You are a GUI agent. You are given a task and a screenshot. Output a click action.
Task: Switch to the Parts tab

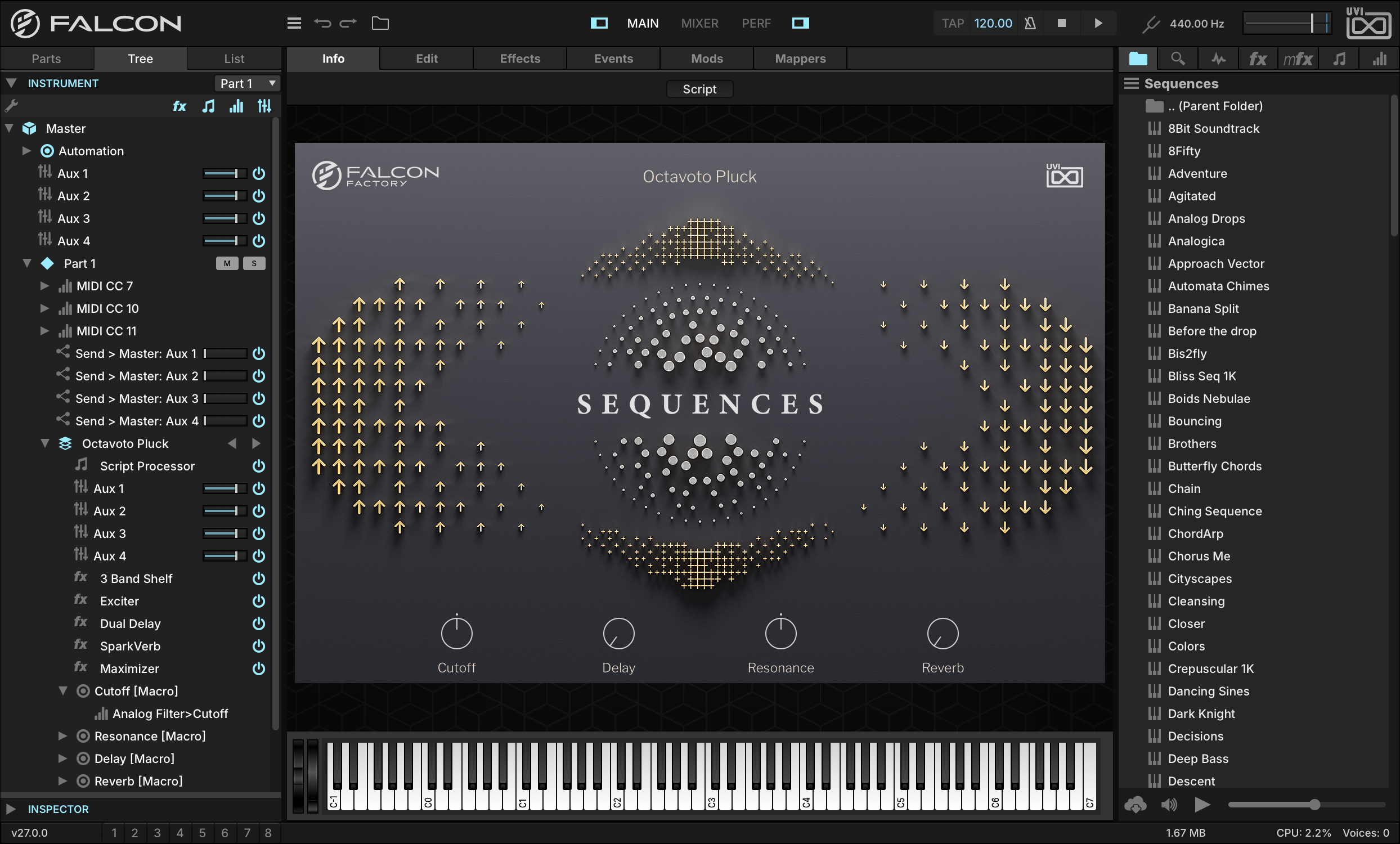47,59
